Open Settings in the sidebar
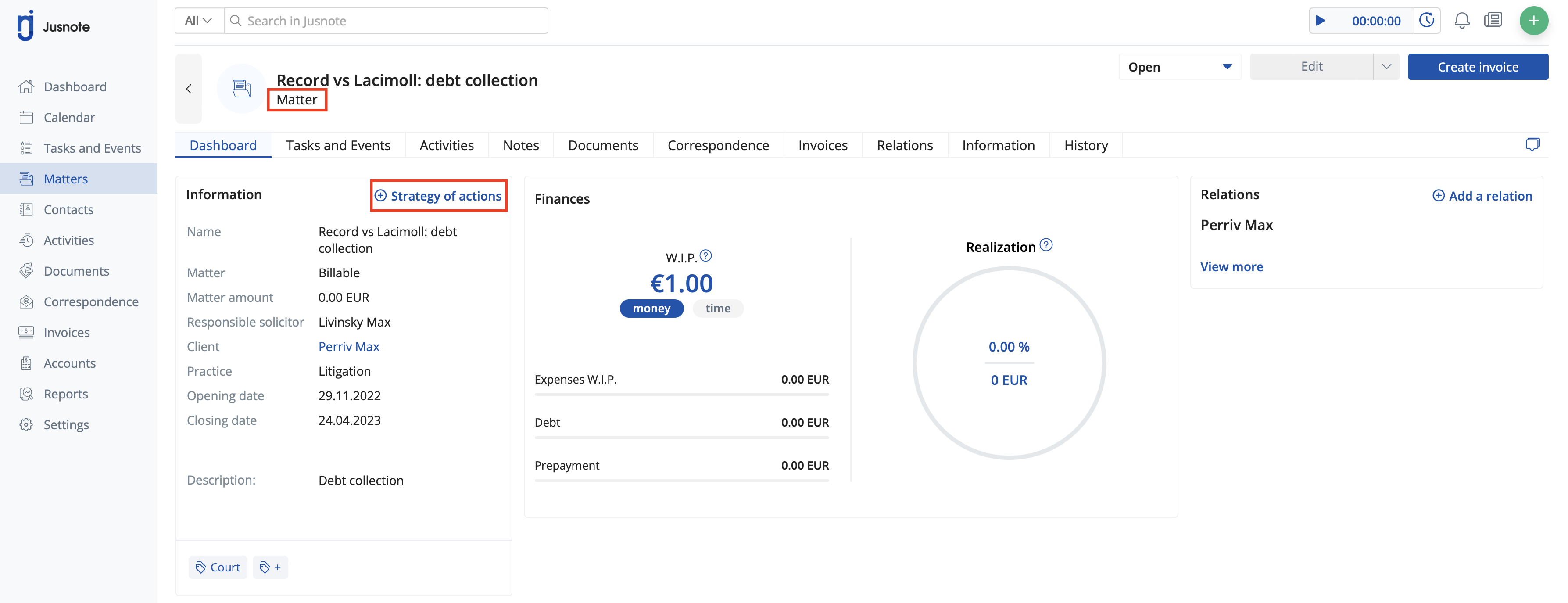Screen dimensions: 1568x603 point(78,424)
